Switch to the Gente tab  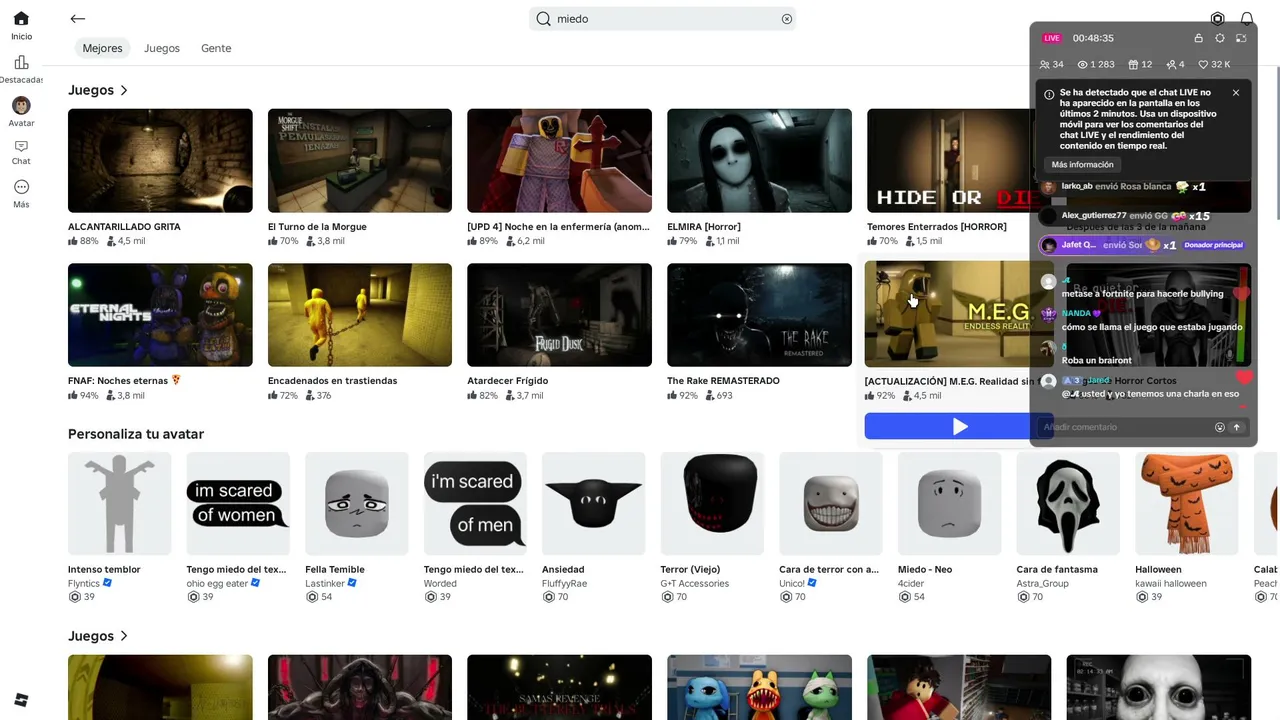pyautogui.click(x=216, y=48)
